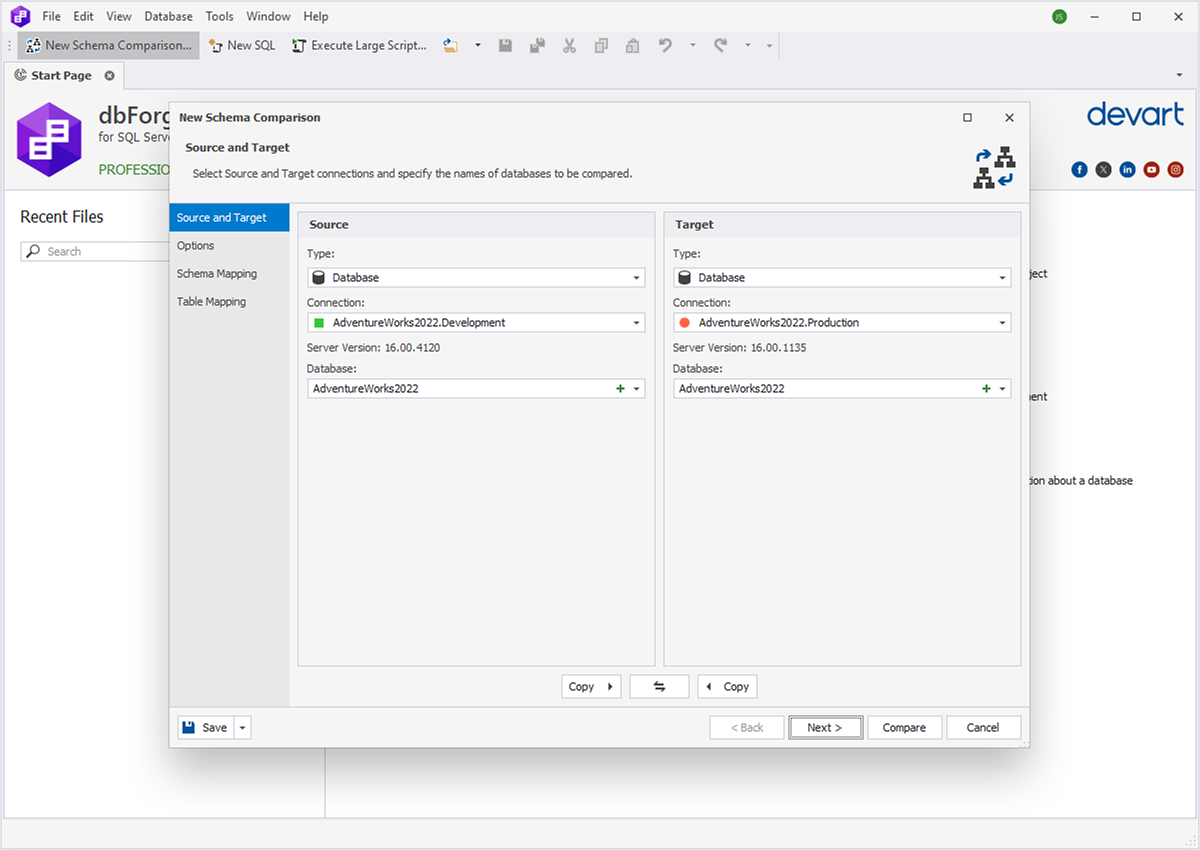Go to the Source and Target wizard page
The height and width of the screenshot is (850, 1200).
click(229, 217)
